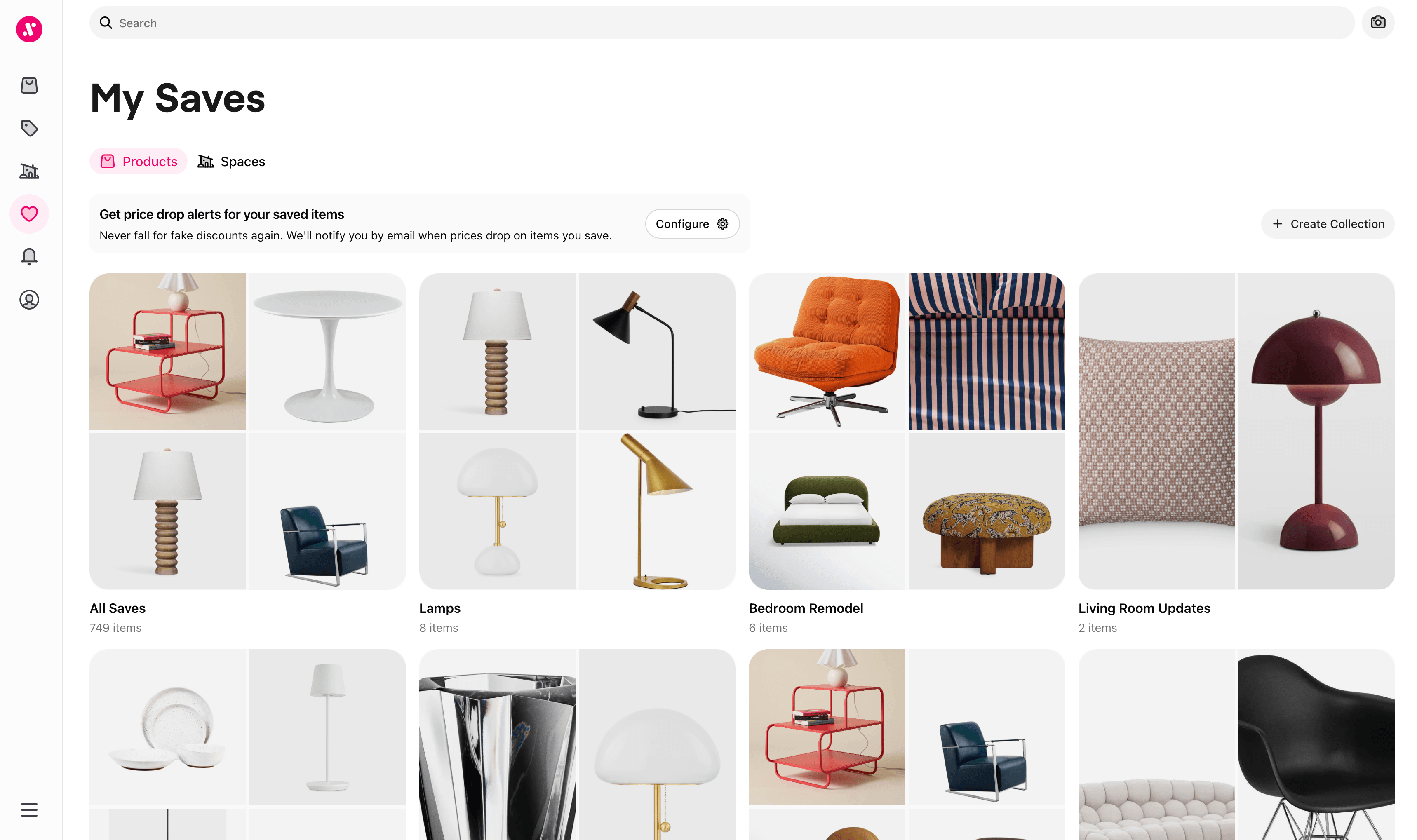This screenshot has height=840, width=1417.
Task: Open the All Saves collection title
Action: coord(118,608)
